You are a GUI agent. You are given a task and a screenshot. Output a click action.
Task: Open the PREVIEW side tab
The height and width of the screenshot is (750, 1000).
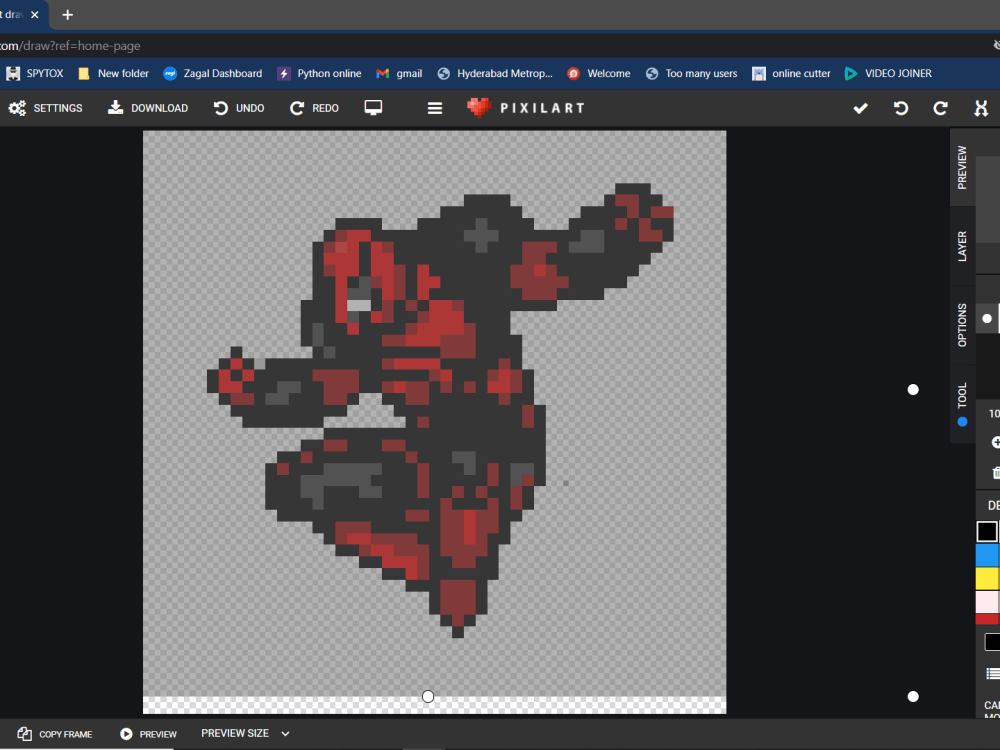pyautogui.click(x=962, y=168)
